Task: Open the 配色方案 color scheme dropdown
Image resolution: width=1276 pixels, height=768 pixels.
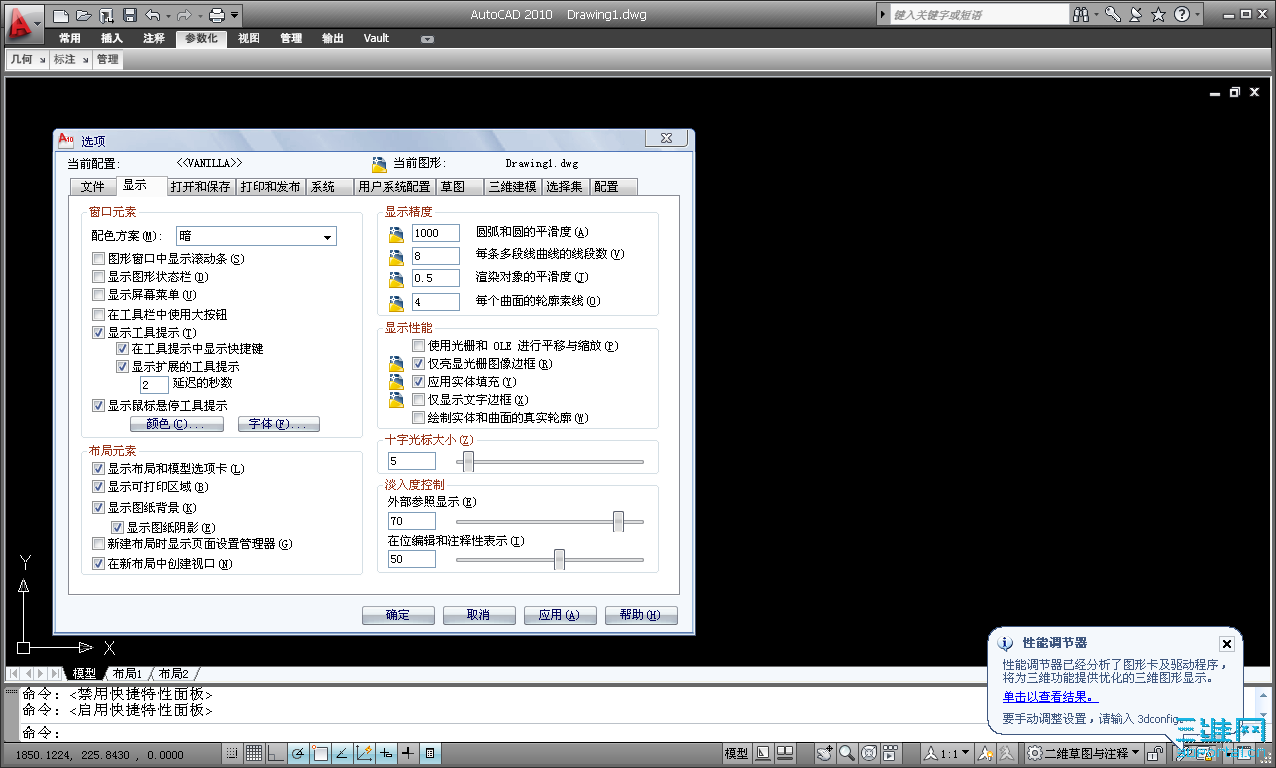Action: tap(256, 237)
